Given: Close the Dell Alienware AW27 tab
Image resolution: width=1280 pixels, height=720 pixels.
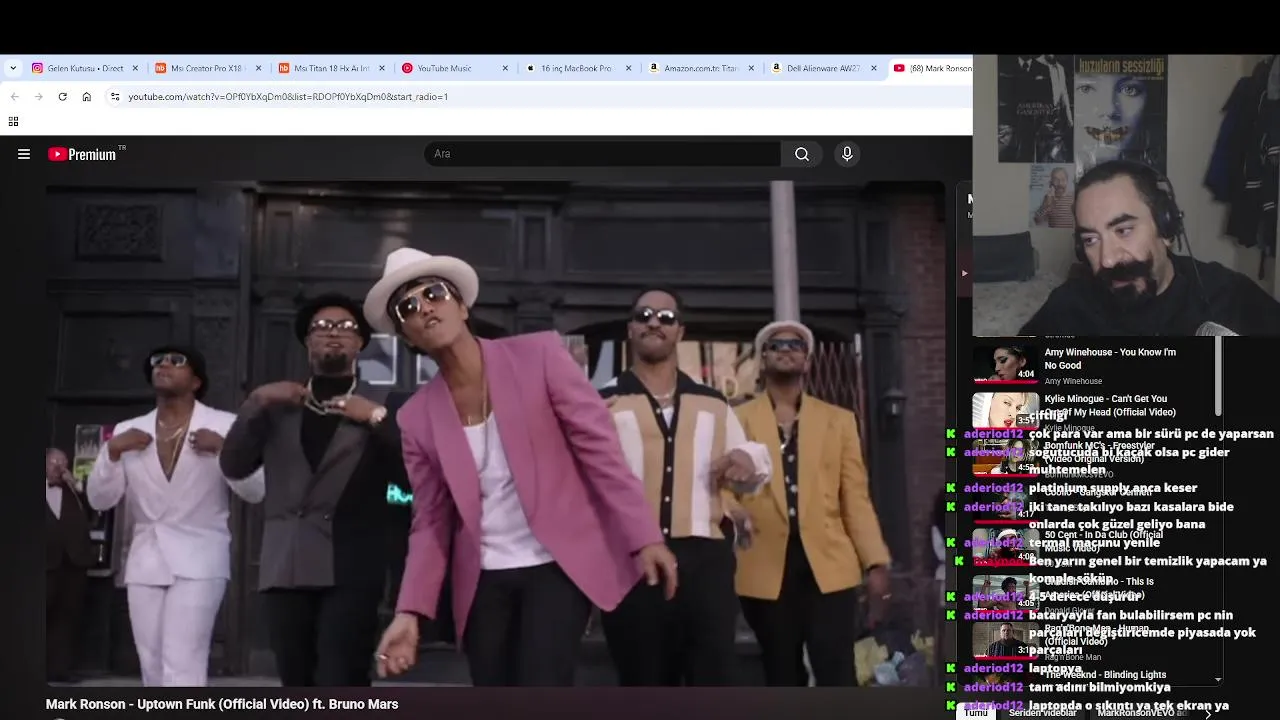Looking at the screenshot, I should pyautogui.click(x=874, y=68).
